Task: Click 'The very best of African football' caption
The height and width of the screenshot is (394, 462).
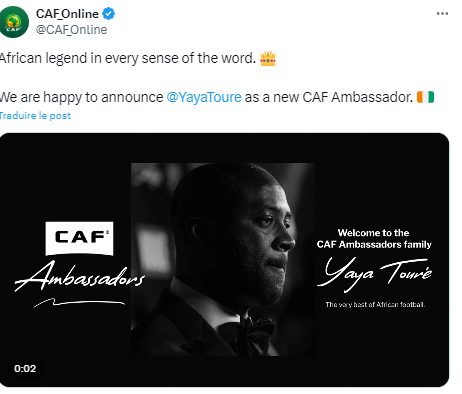Action: coord(375,304)
